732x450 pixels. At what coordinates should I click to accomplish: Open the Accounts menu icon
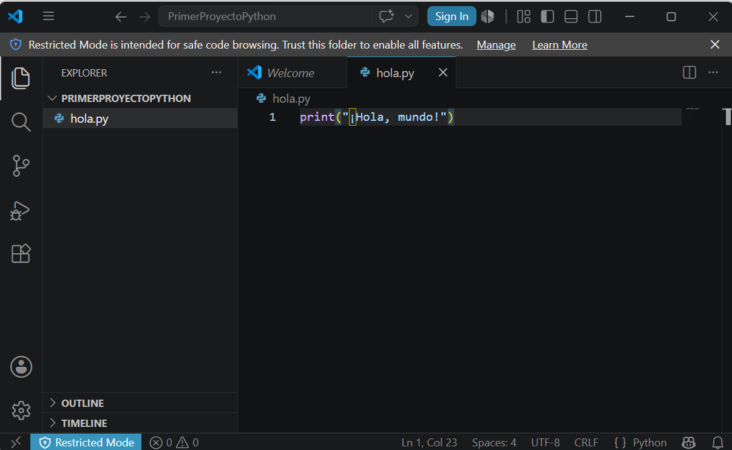21,367
